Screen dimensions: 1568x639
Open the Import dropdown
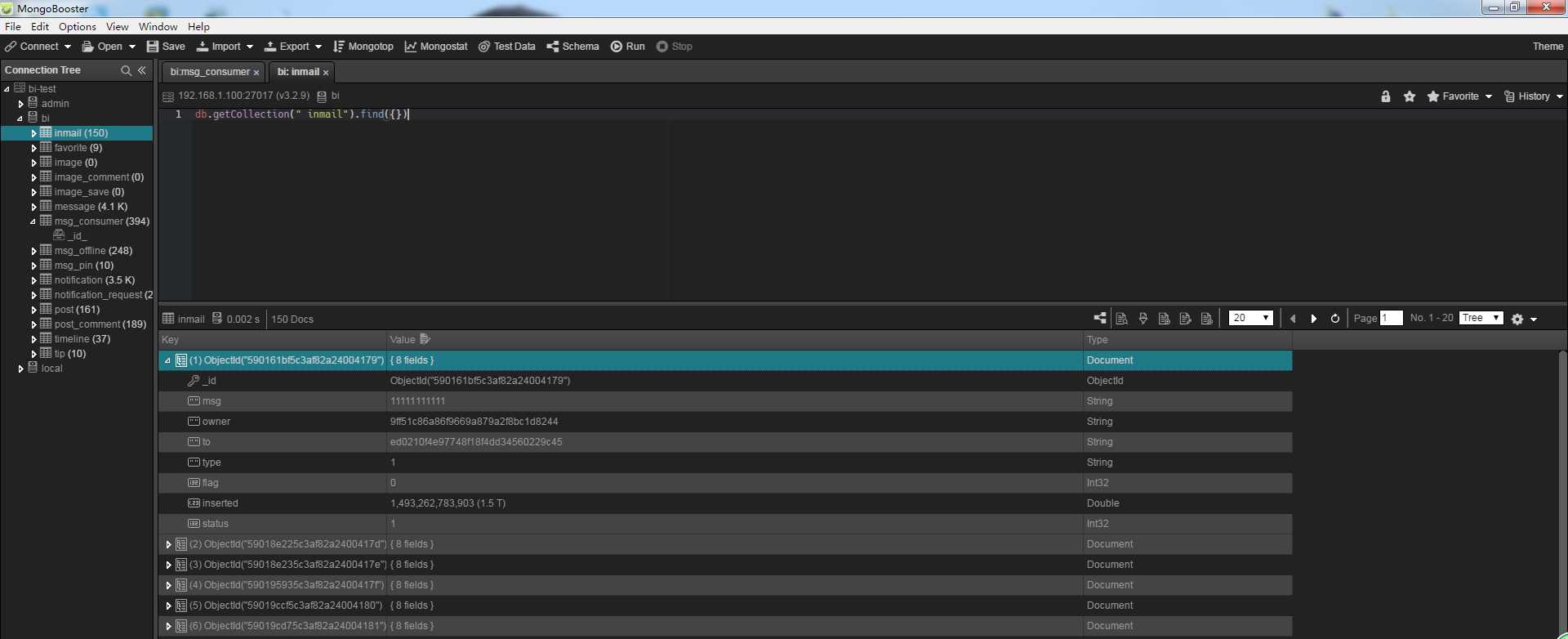click(225, 47)
